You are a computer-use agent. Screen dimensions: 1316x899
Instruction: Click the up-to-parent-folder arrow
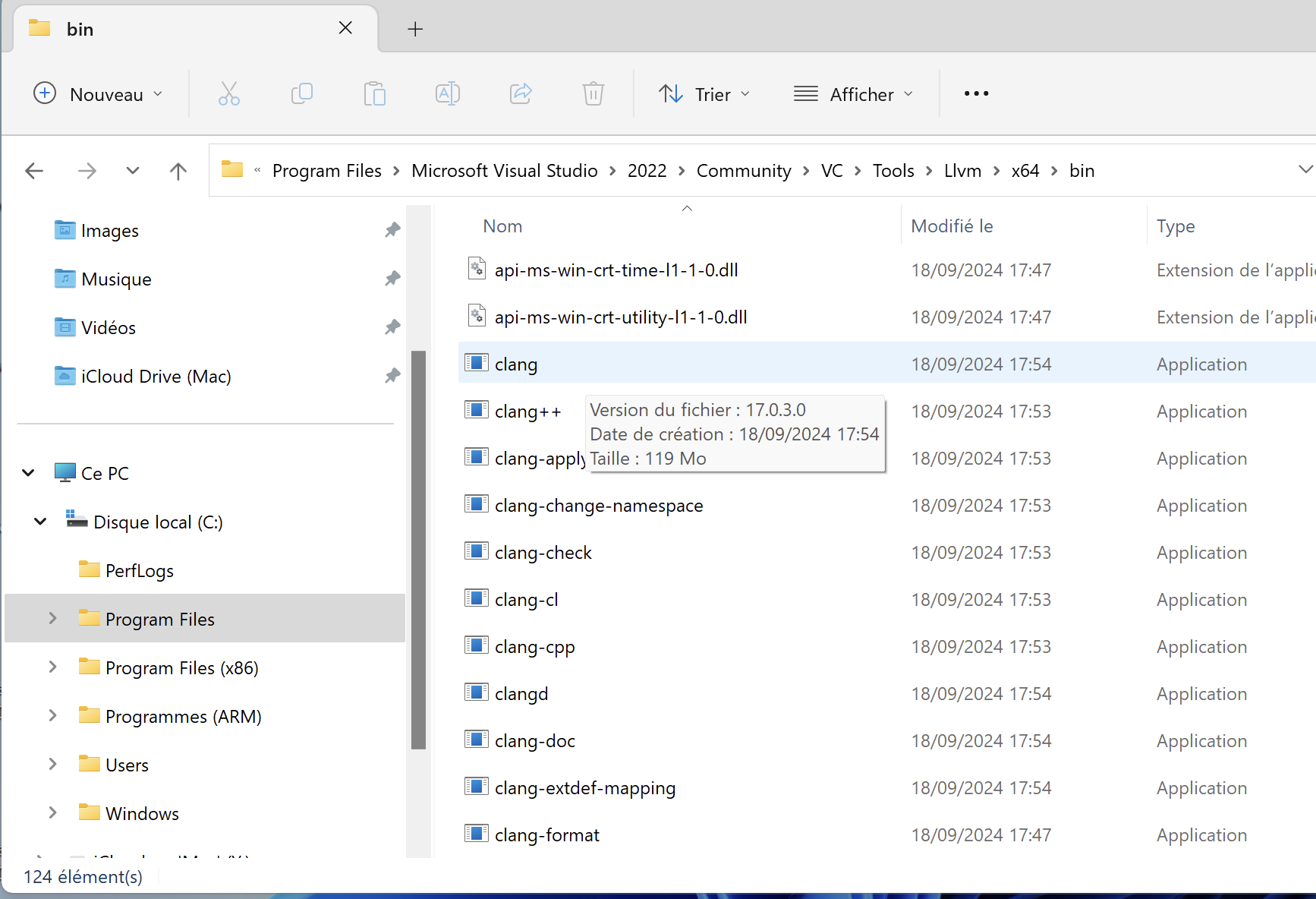pos(178,170)
